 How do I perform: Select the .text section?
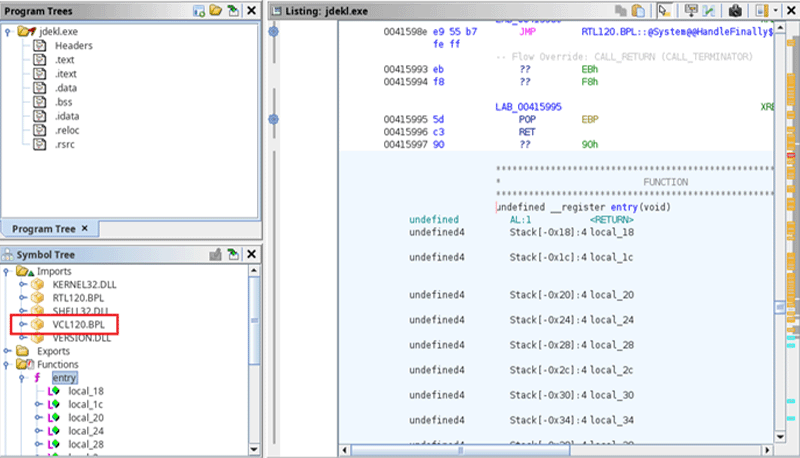point(65,60)
